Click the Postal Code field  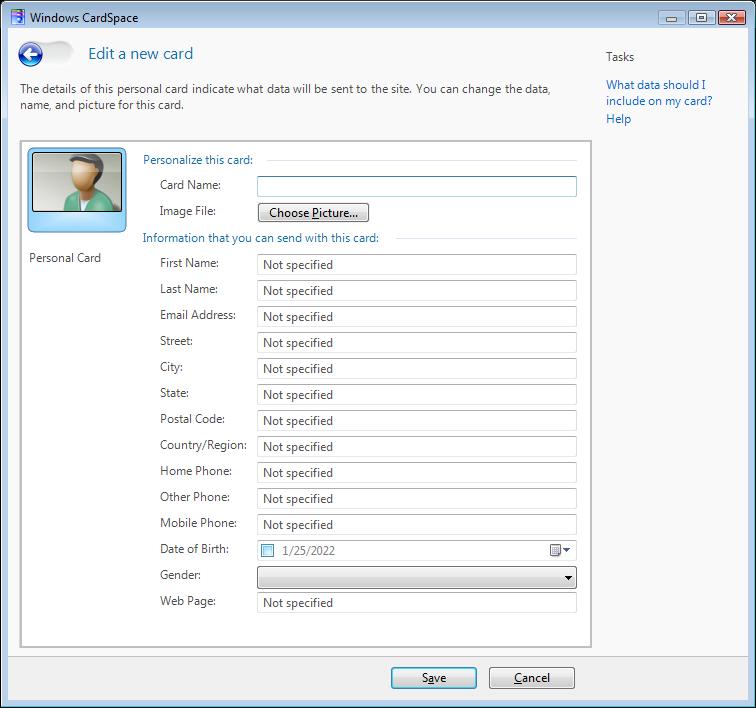coord(417,421)
